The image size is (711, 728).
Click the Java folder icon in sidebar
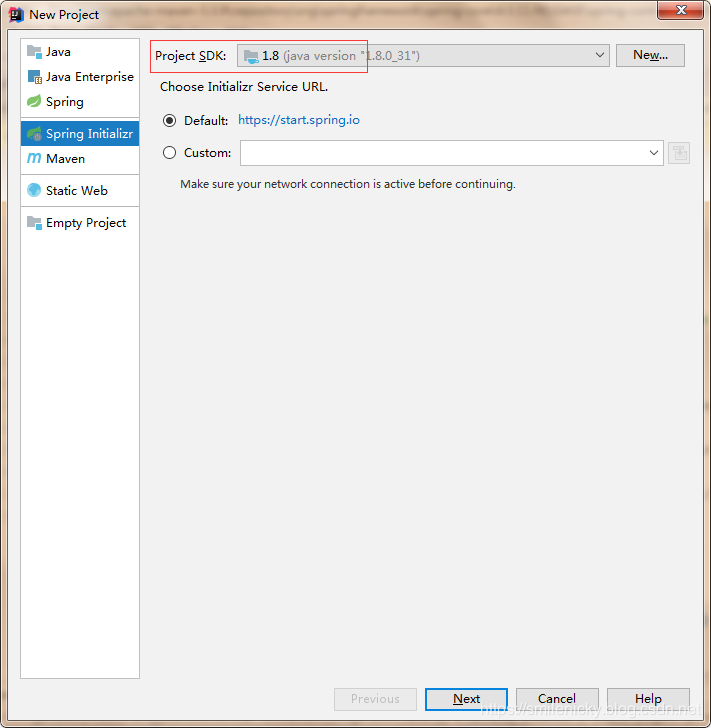(34, 52)
